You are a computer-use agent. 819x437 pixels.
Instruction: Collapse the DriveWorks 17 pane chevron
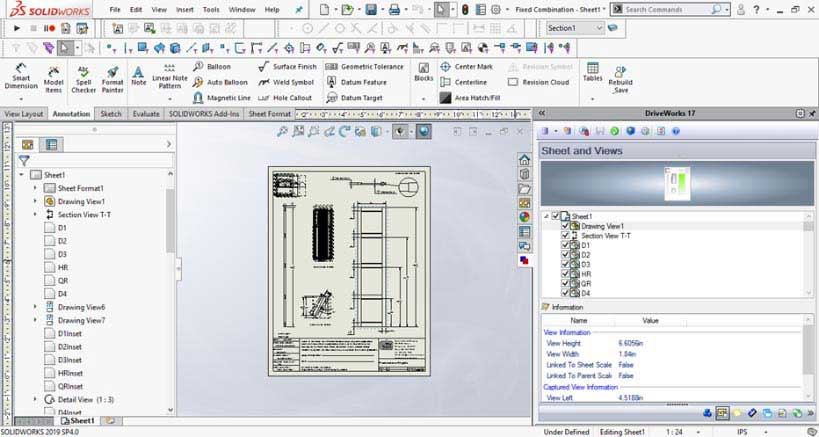pos(542,113)
